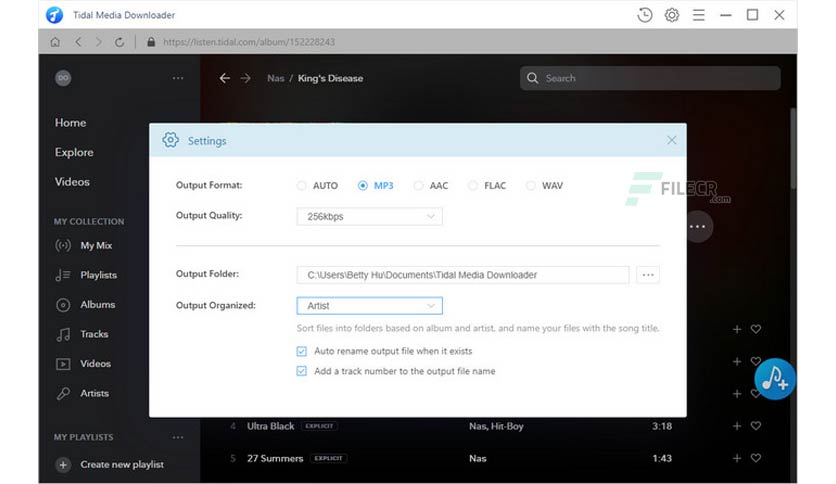Open My Playlists options ellipsis

178,437
